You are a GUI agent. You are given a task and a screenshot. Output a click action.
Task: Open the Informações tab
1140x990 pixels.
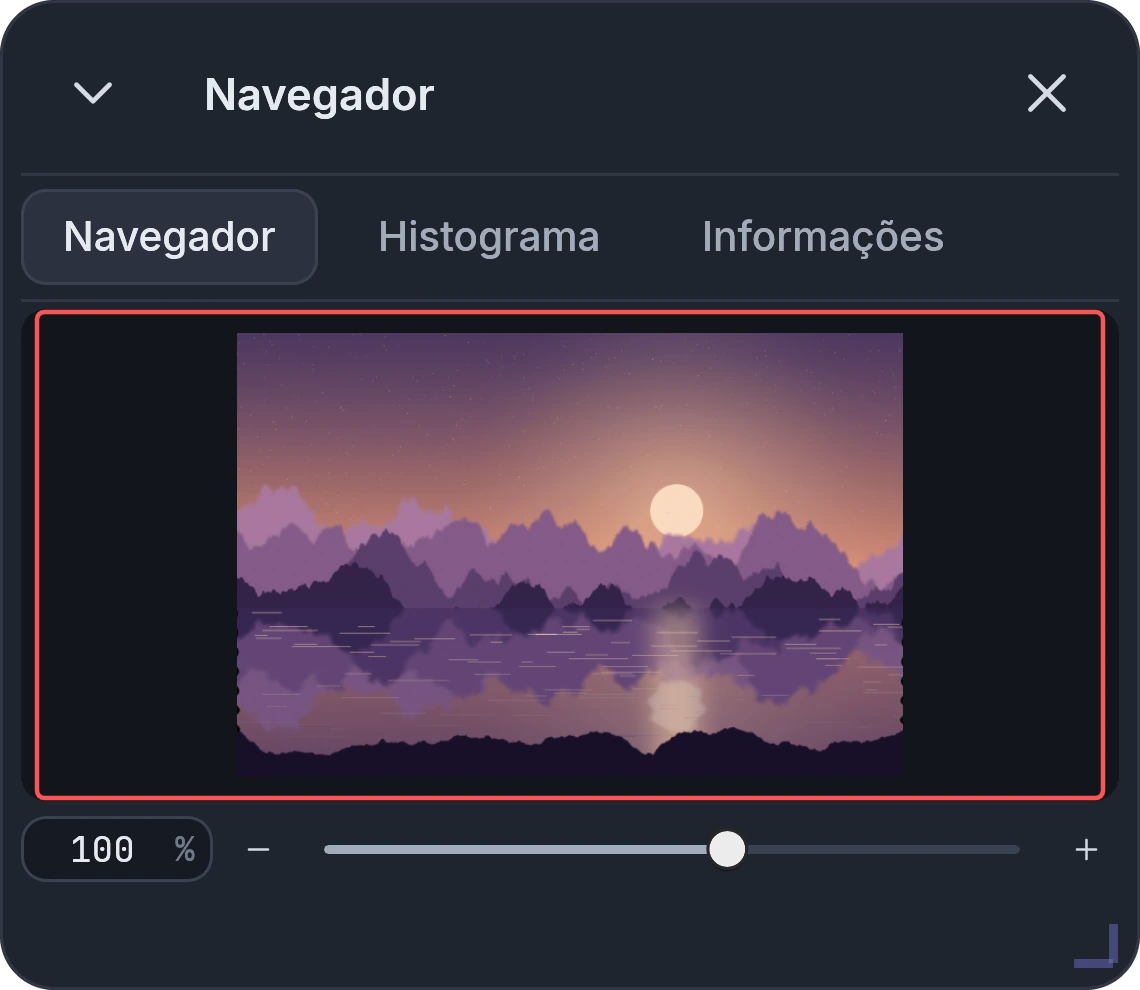[x=822, y=237]
